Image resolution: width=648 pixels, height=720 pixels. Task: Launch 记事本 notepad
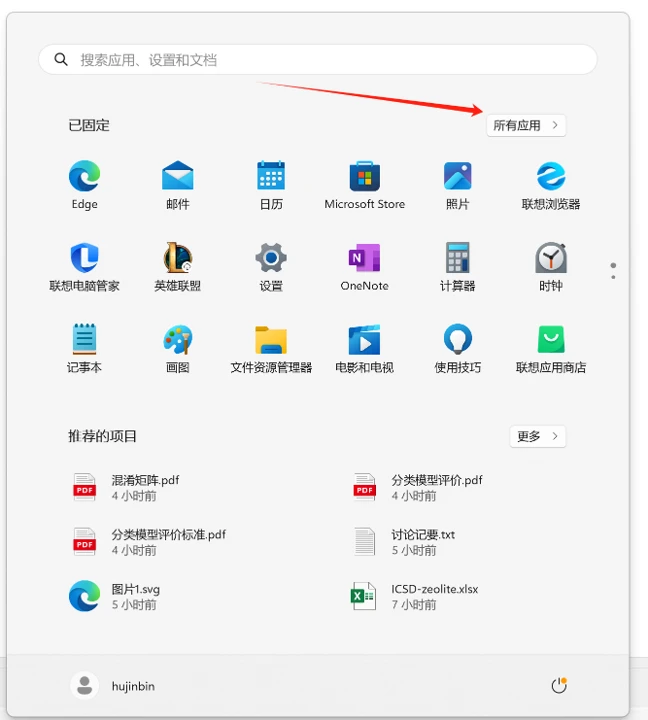[x=85, y=349]
